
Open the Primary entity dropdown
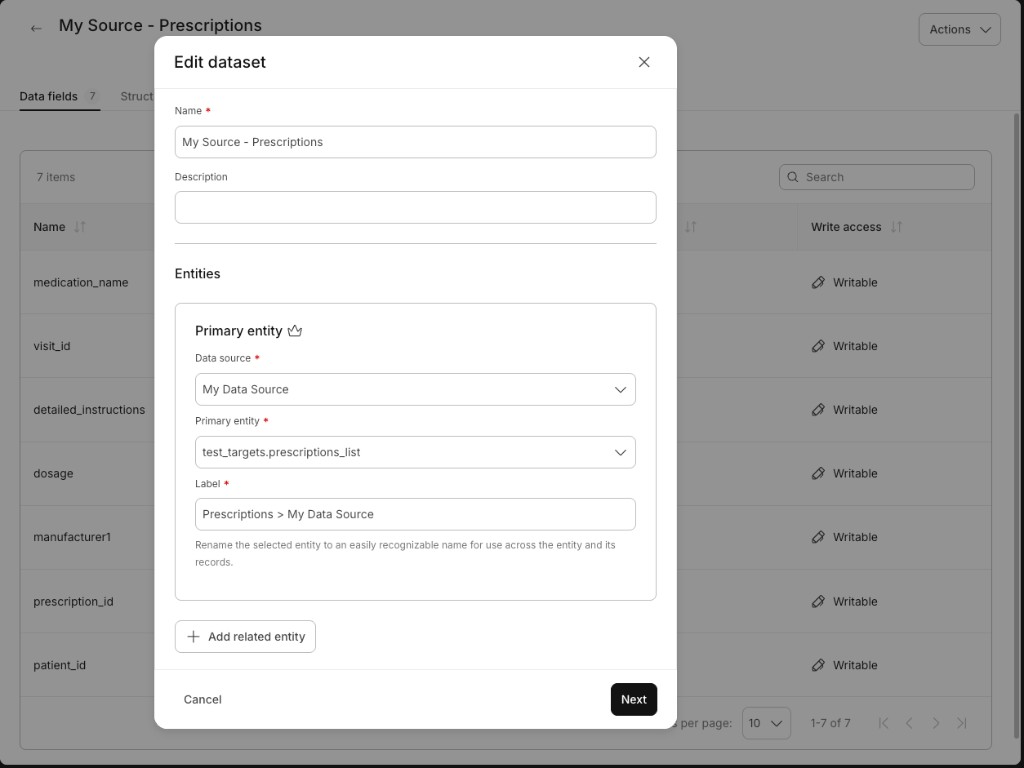tap(415, 452)
